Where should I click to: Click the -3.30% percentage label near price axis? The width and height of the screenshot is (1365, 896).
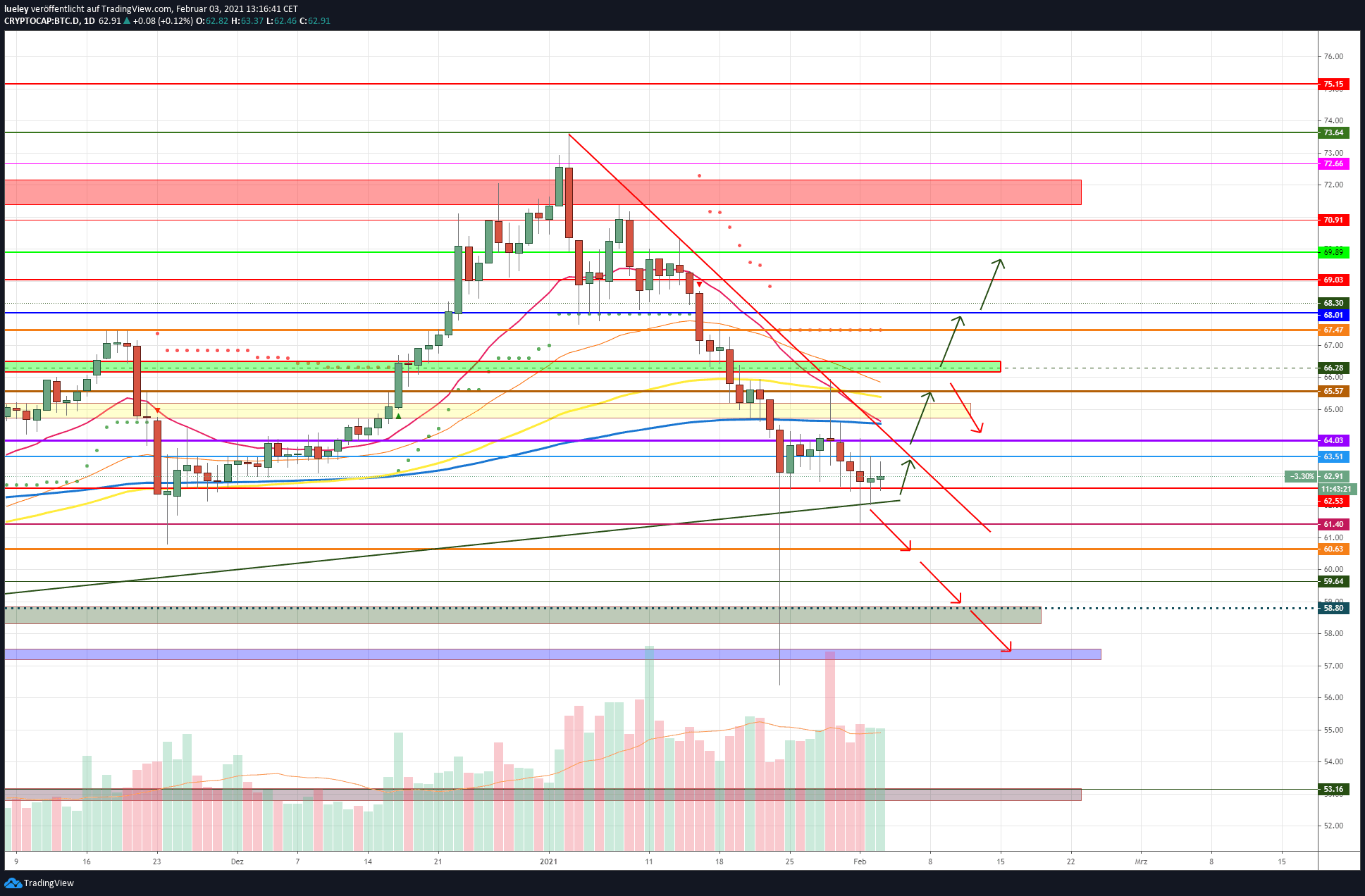pos(1301,476)
